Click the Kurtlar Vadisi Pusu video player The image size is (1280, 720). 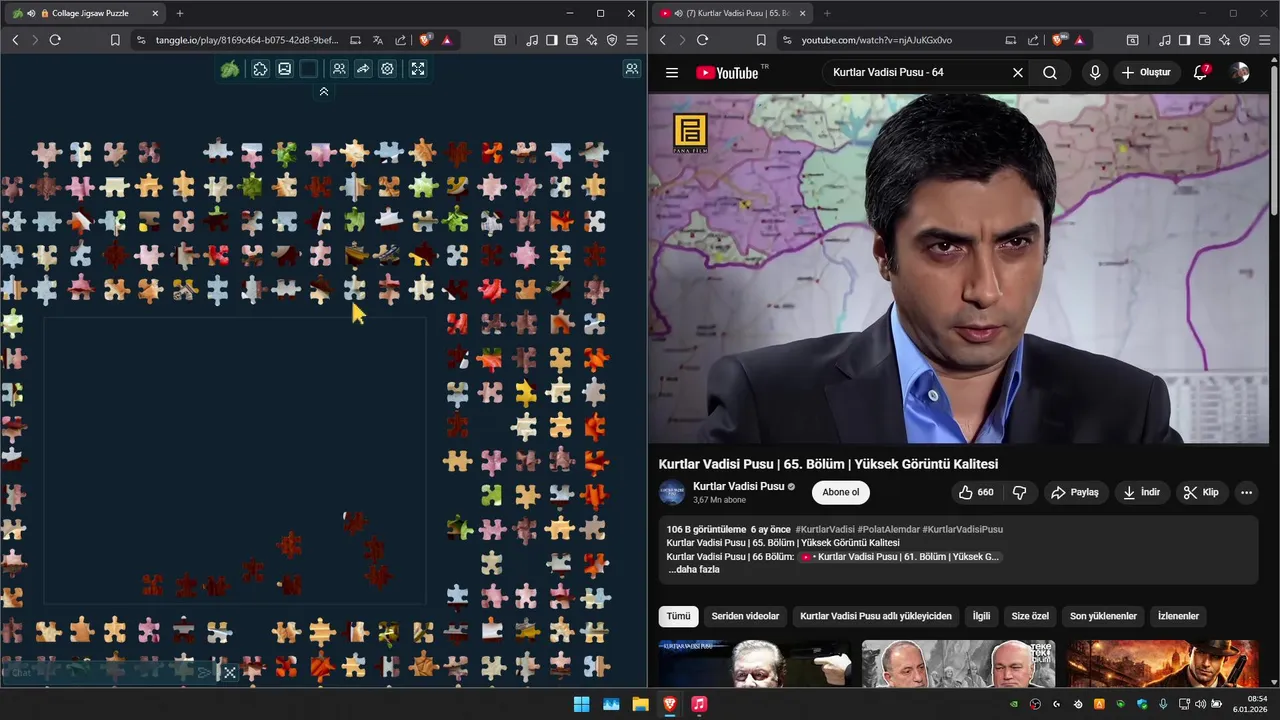[958, 268]
